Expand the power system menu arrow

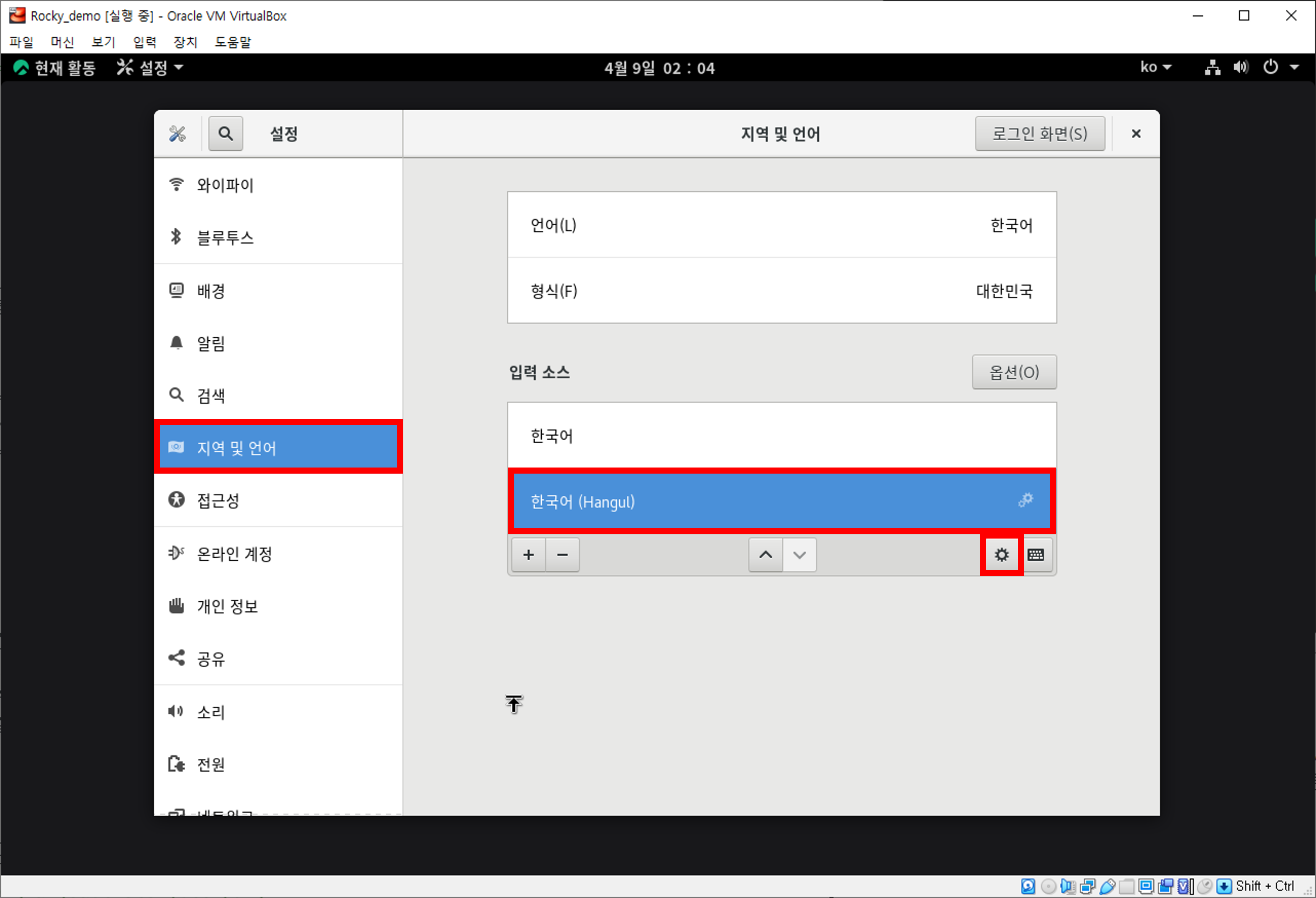(1295, 68)
